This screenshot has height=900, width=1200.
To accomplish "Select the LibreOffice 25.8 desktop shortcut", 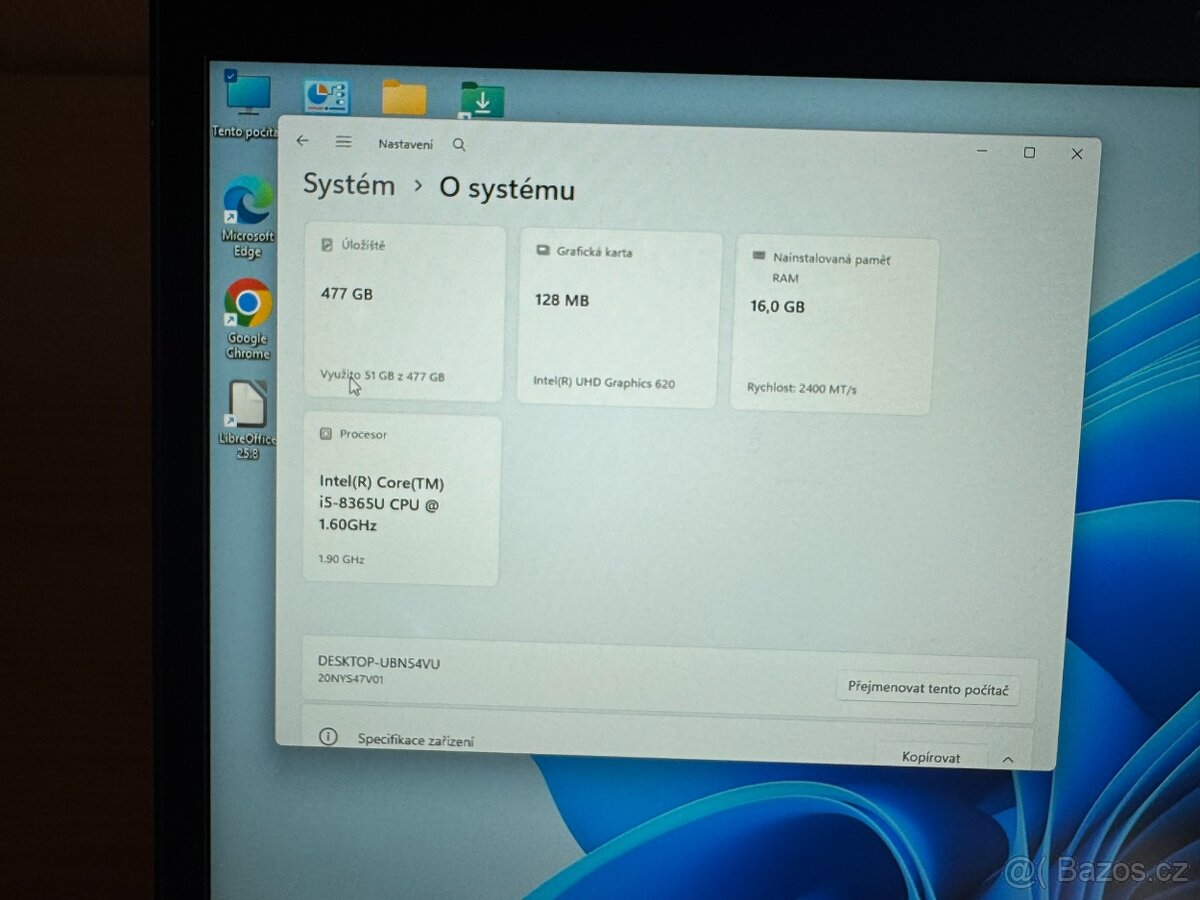I will tap(247, 405).
